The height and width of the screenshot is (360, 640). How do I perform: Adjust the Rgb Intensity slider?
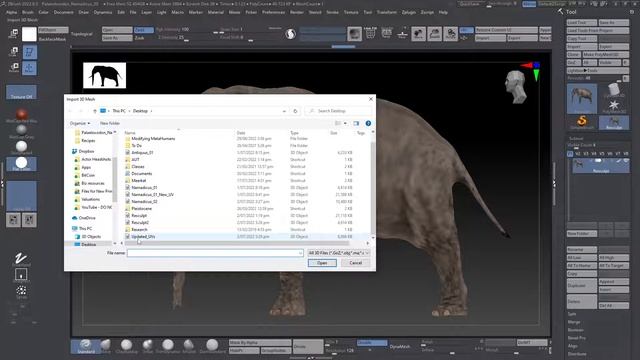(186, 30)
